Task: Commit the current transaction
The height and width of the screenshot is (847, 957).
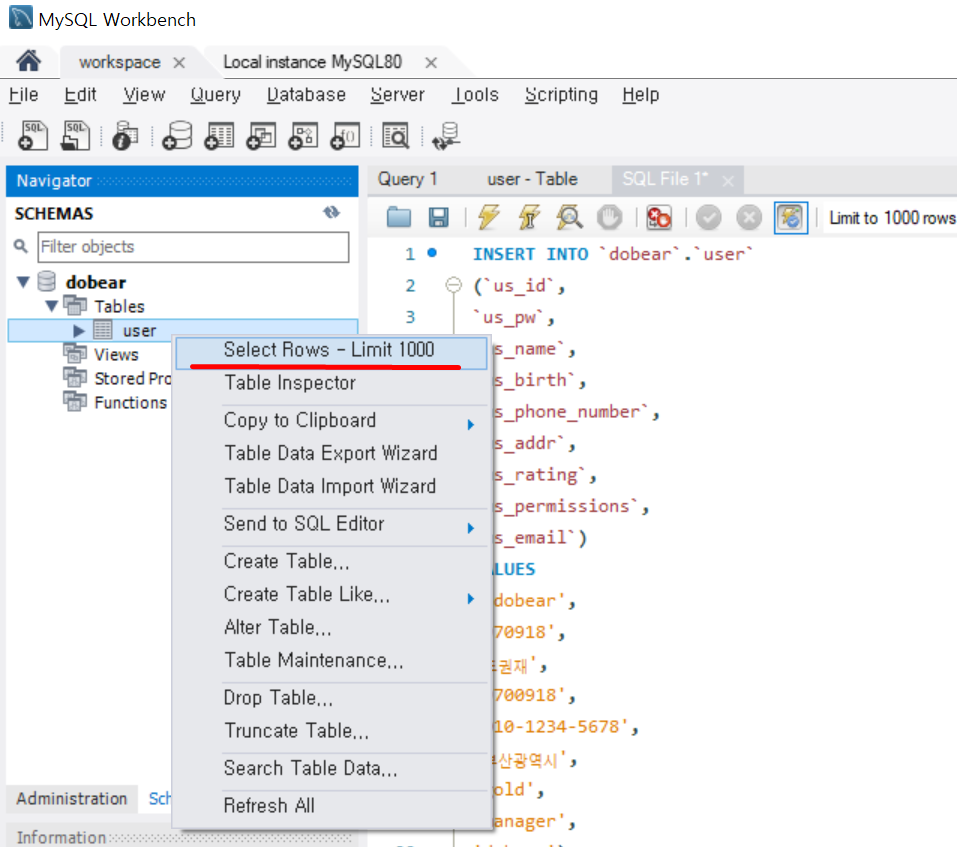Action: click(x=709, y=217)
